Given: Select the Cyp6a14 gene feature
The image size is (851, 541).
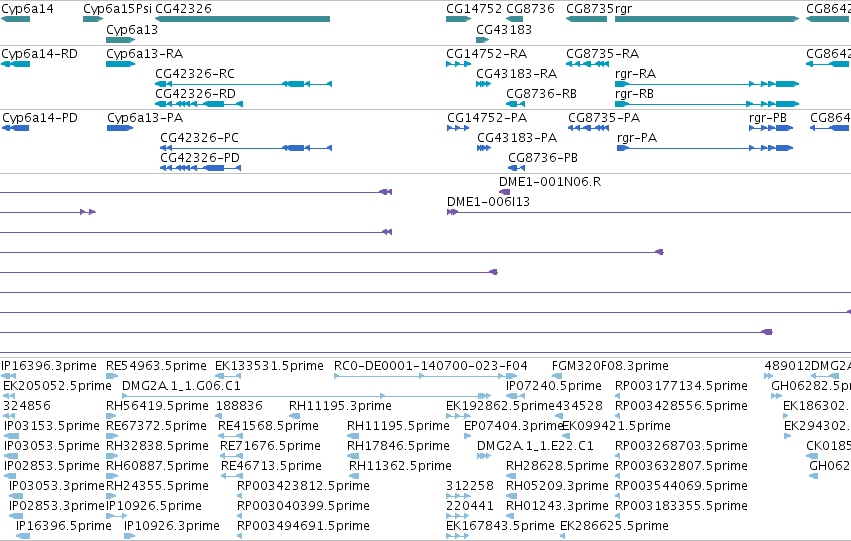Looking at the screenshot, I should pos(15,19).
